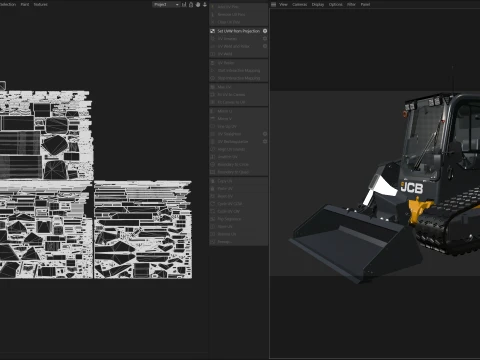Open the UV Weld and Relax settings gear

tap(265, 46)
